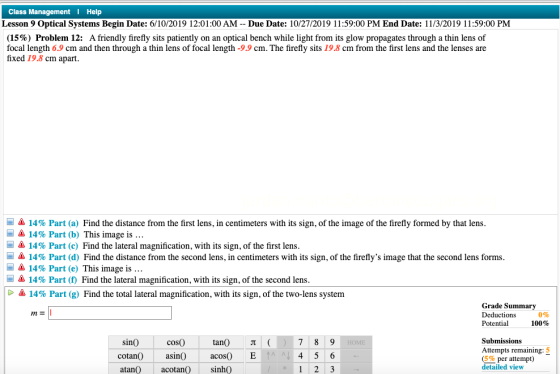Open the 14% Part (f) link
560x374 pixels.
tap(53, 280)
